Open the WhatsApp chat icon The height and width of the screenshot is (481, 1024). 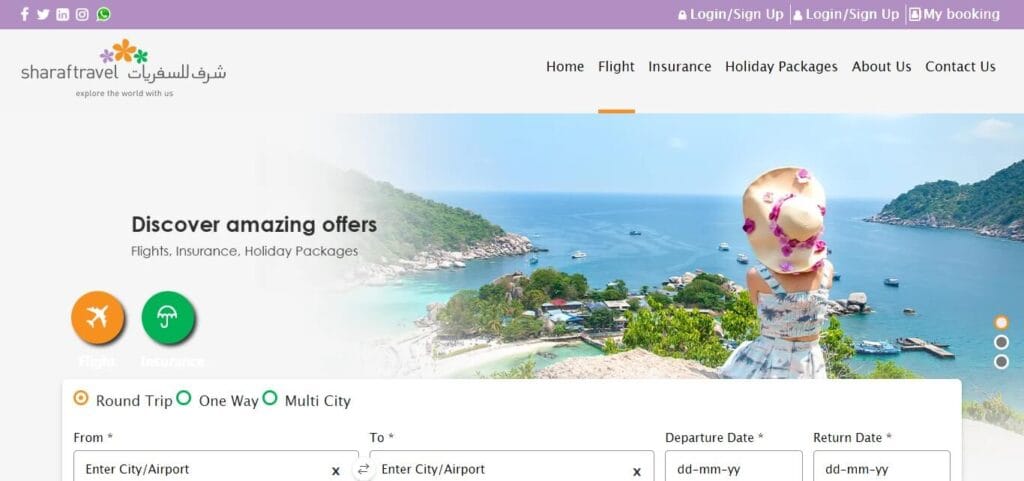pos(103,14)
